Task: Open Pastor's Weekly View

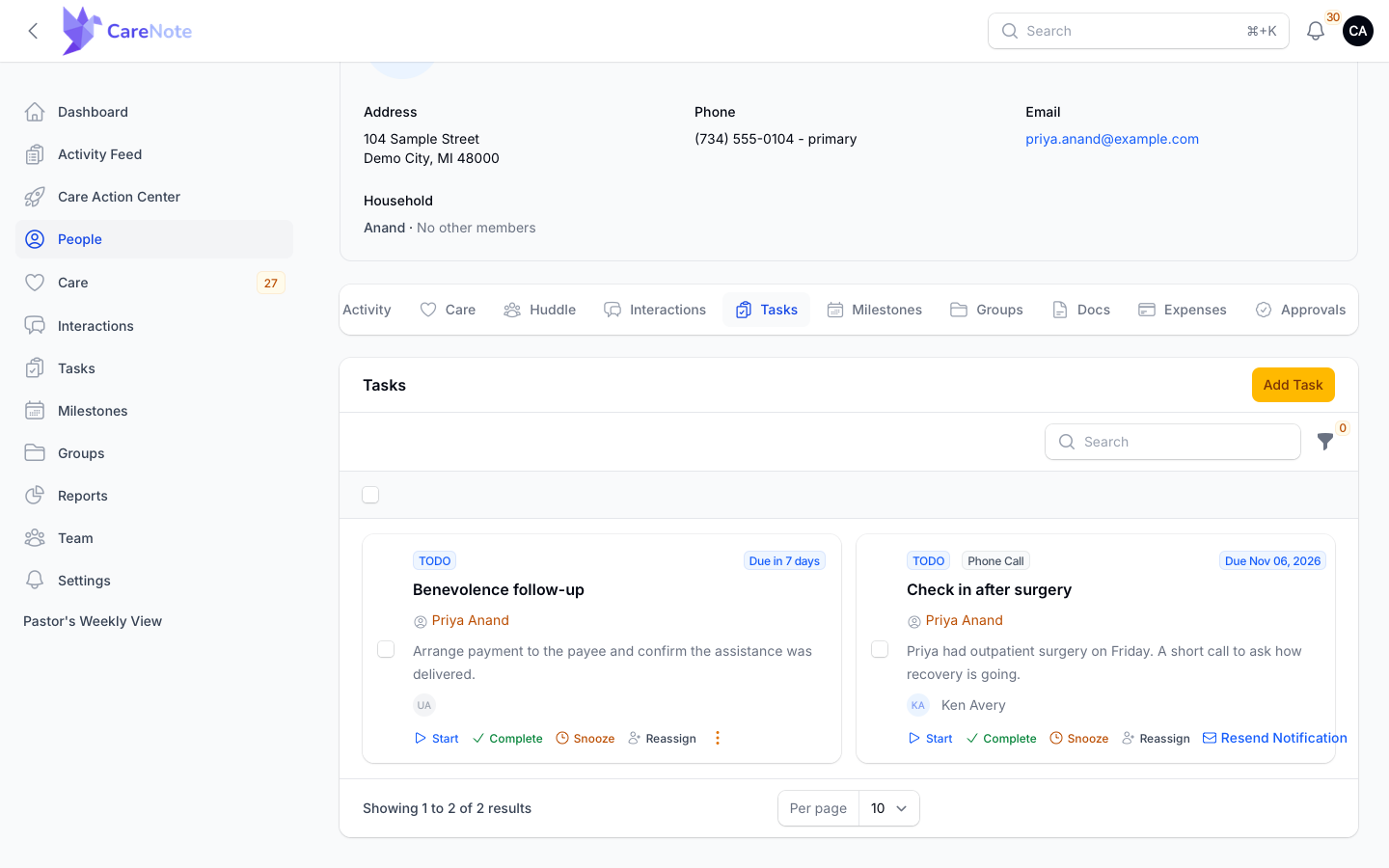Action: coord(93,621)
